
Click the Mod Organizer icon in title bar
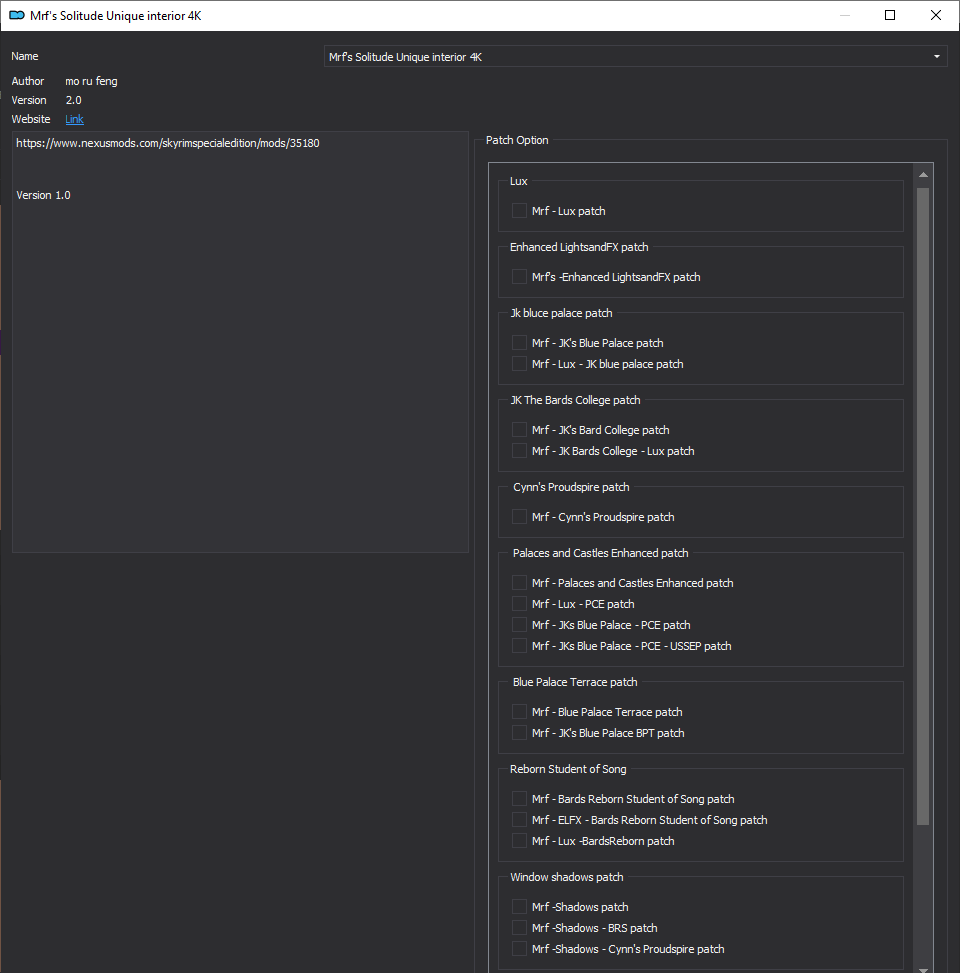click(17, 16)
